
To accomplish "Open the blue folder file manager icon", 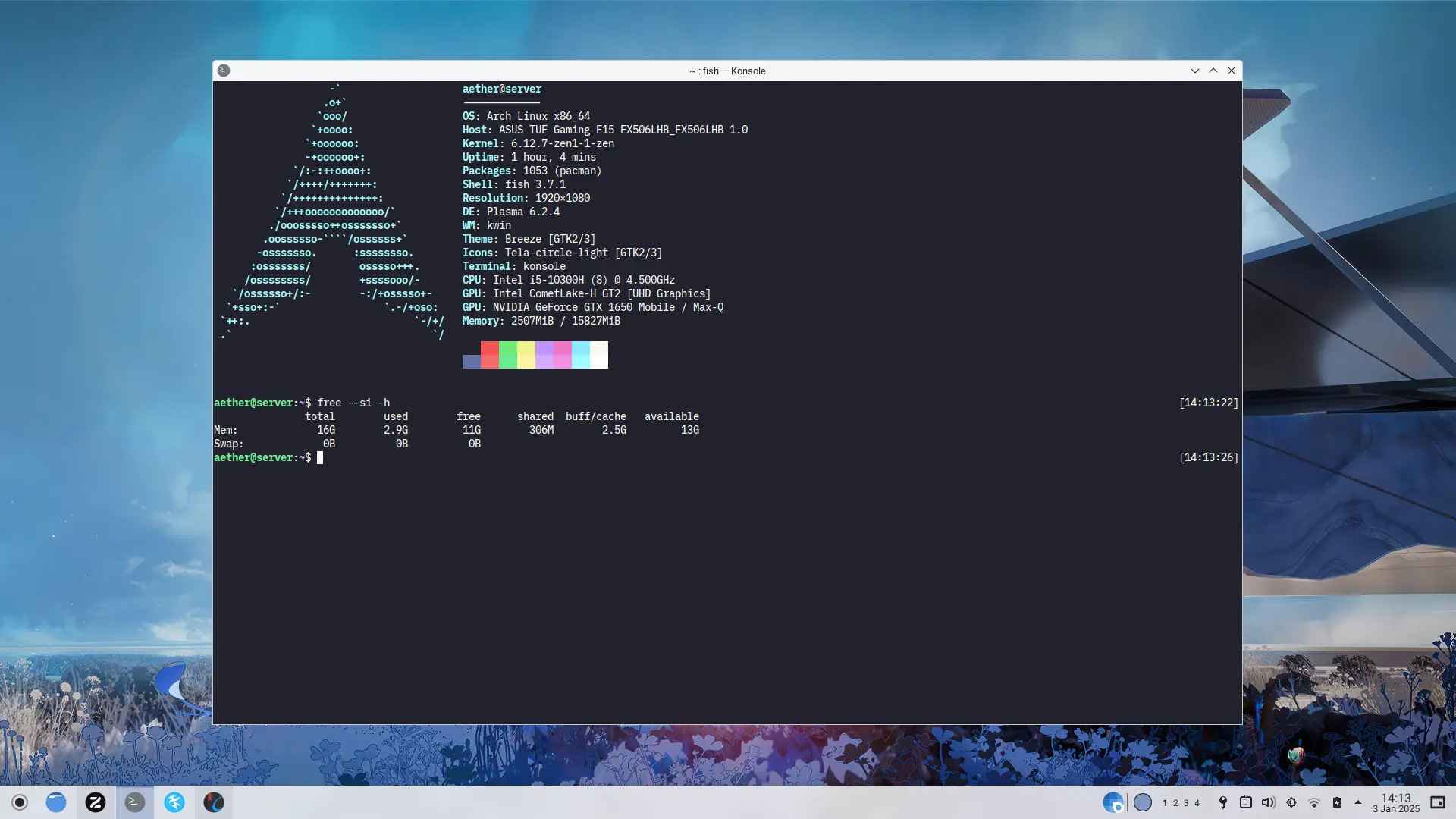I will [56, 802].
